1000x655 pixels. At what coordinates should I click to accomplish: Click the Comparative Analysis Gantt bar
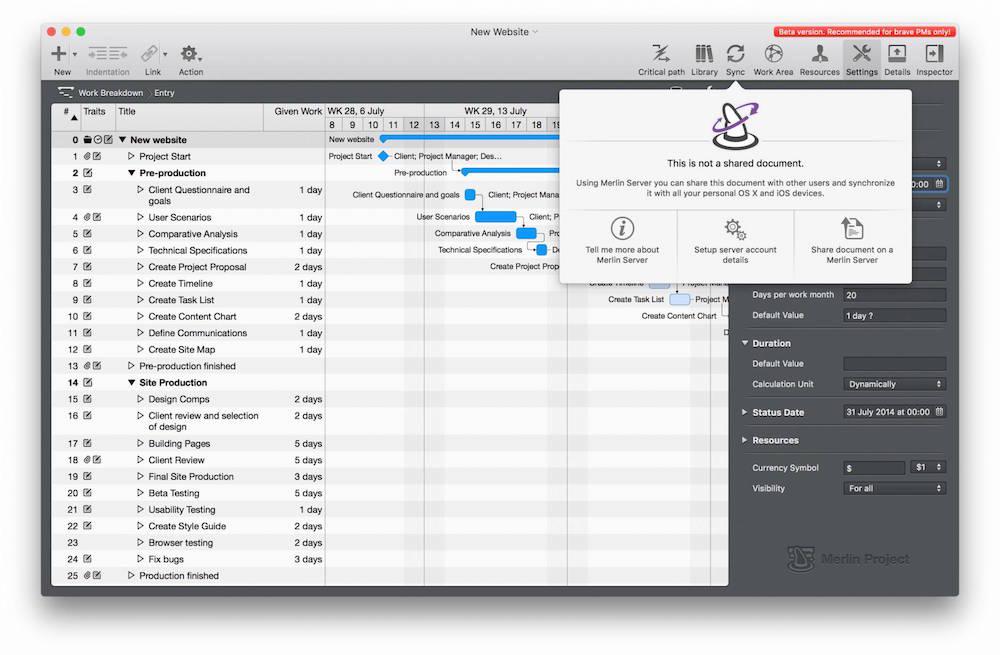click(x=526, y=233)
